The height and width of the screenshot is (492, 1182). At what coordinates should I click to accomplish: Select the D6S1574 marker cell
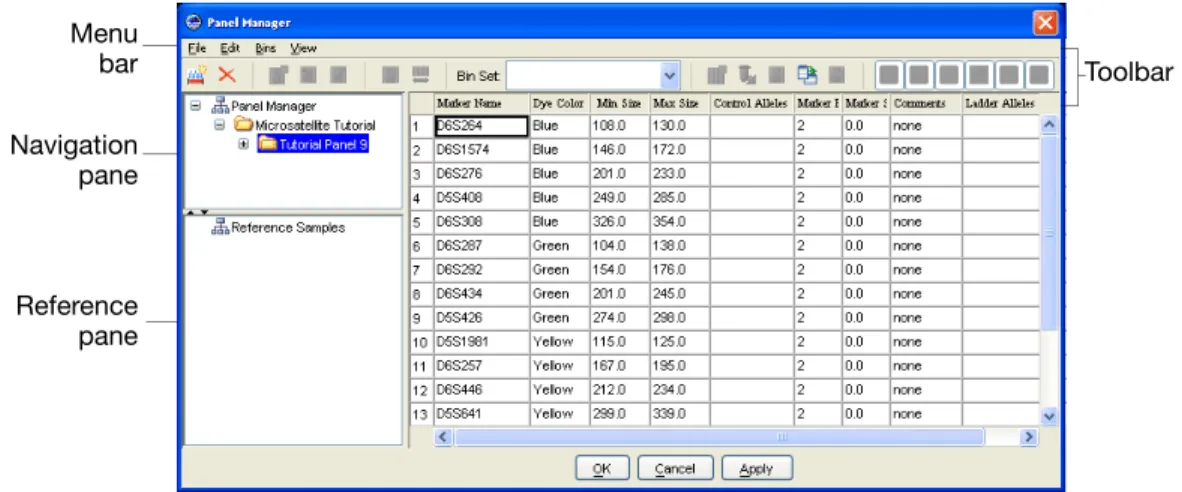(x=482, y=150)
